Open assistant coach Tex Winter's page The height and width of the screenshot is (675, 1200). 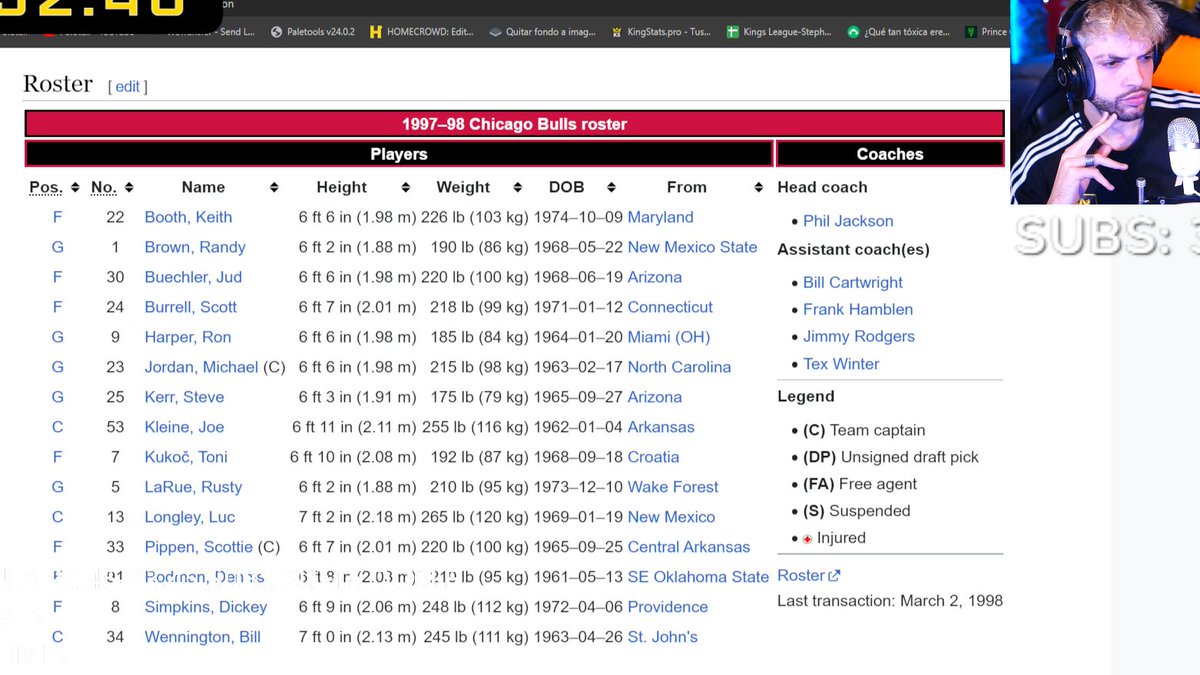841,364
